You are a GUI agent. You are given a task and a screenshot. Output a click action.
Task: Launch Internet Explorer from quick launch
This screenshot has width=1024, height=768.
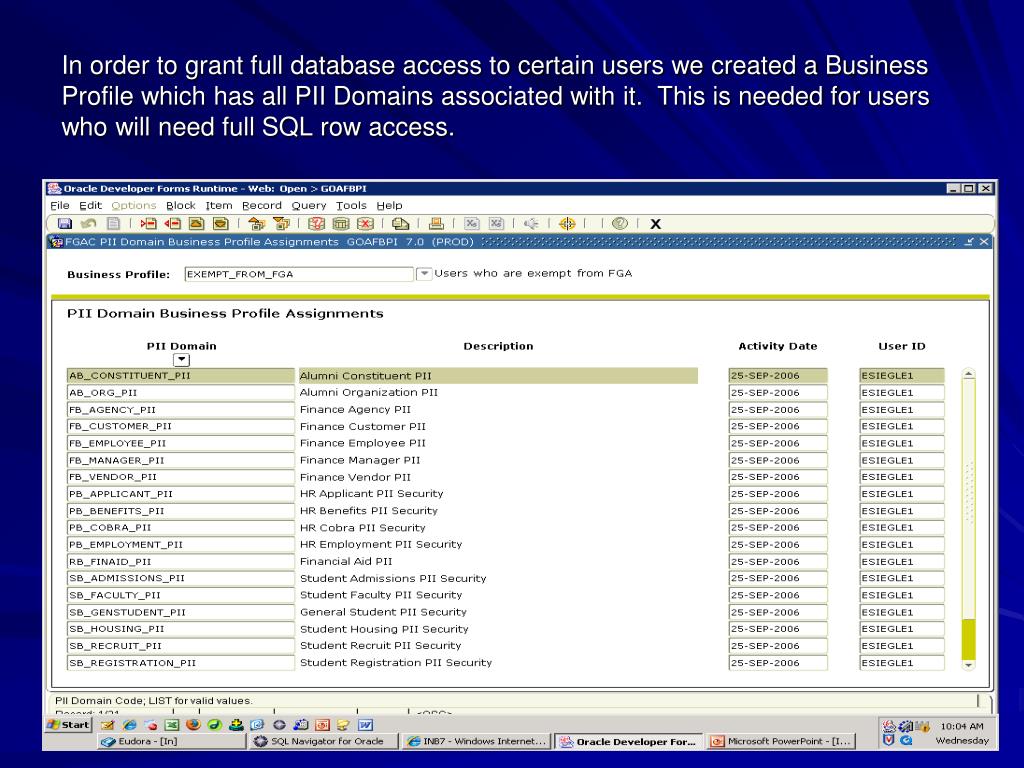129,724
